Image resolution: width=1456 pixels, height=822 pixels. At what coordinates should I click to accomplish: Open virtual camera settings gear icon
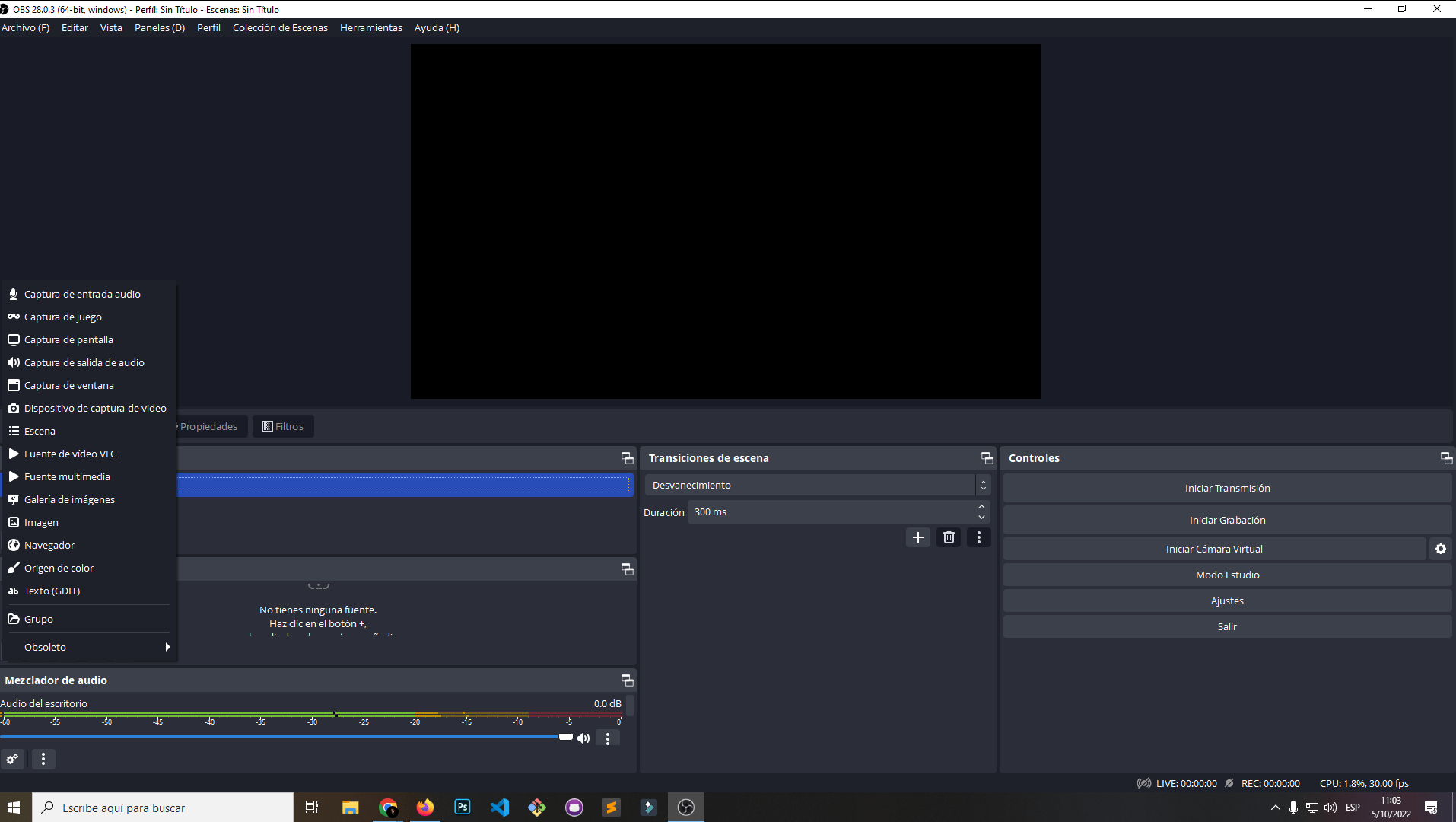(1440, 548)
